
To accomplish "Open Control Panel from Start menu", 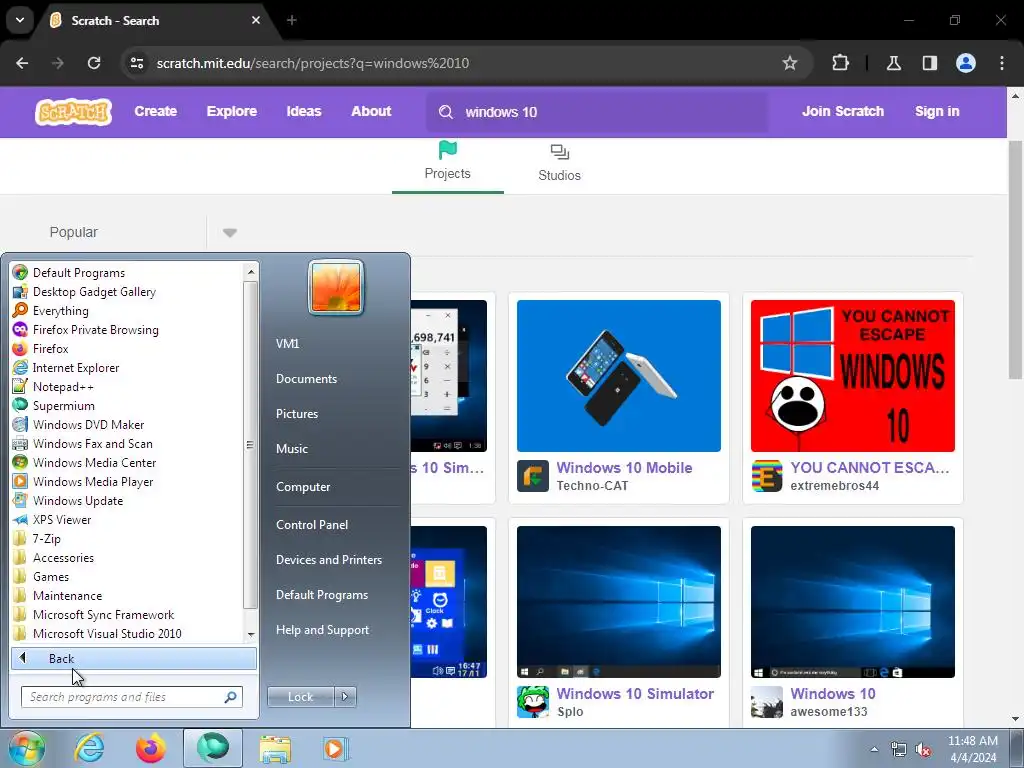I will (312, 525).
